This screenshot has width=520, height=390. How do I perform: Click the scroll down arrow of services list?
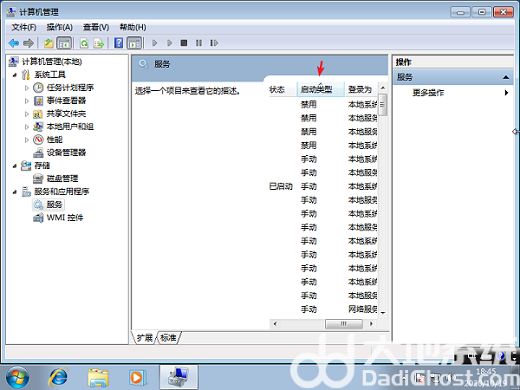click(383, 312)
